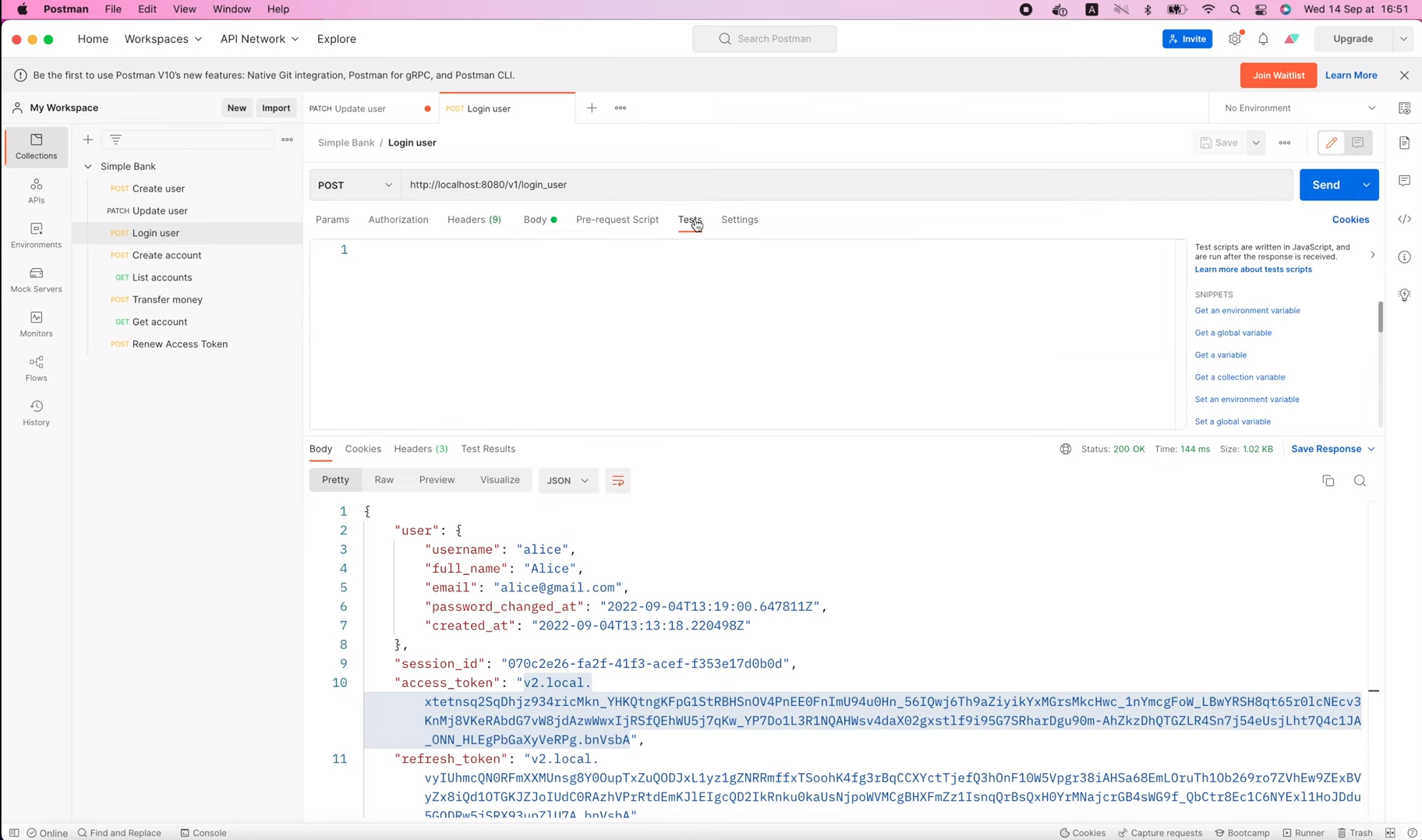The width and height of the screenshot is (1422, 840).
Task: Open the Workspaces dropdown
Action: click(163, 39)
